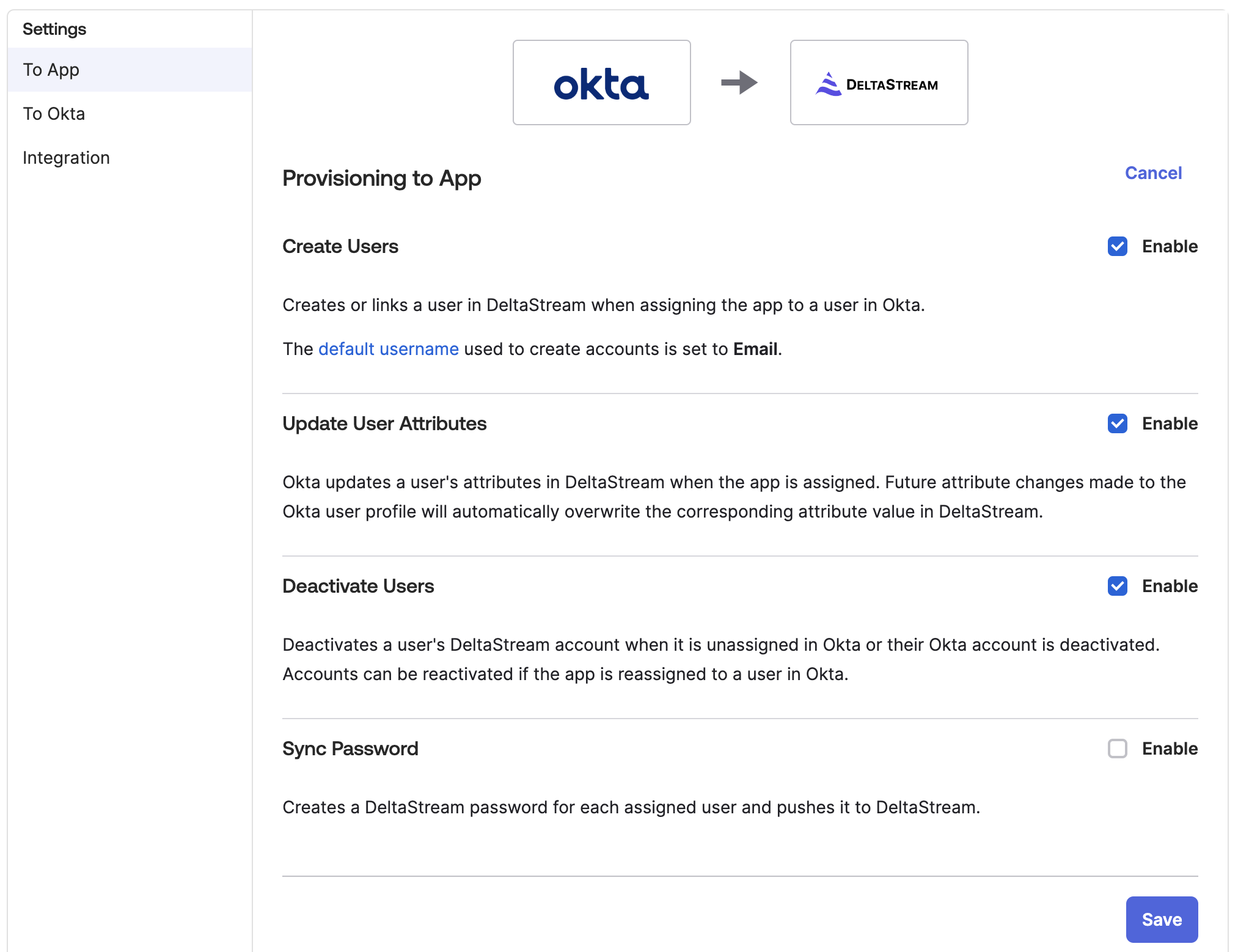Click the Deactivate Users section title

click(357, 586)
